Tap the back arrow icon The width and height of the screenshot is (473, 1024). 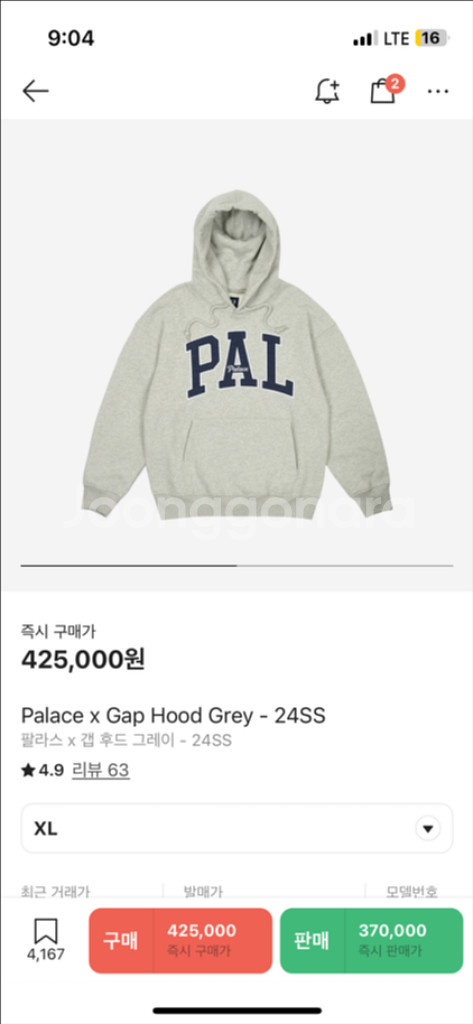coord(35,91)
